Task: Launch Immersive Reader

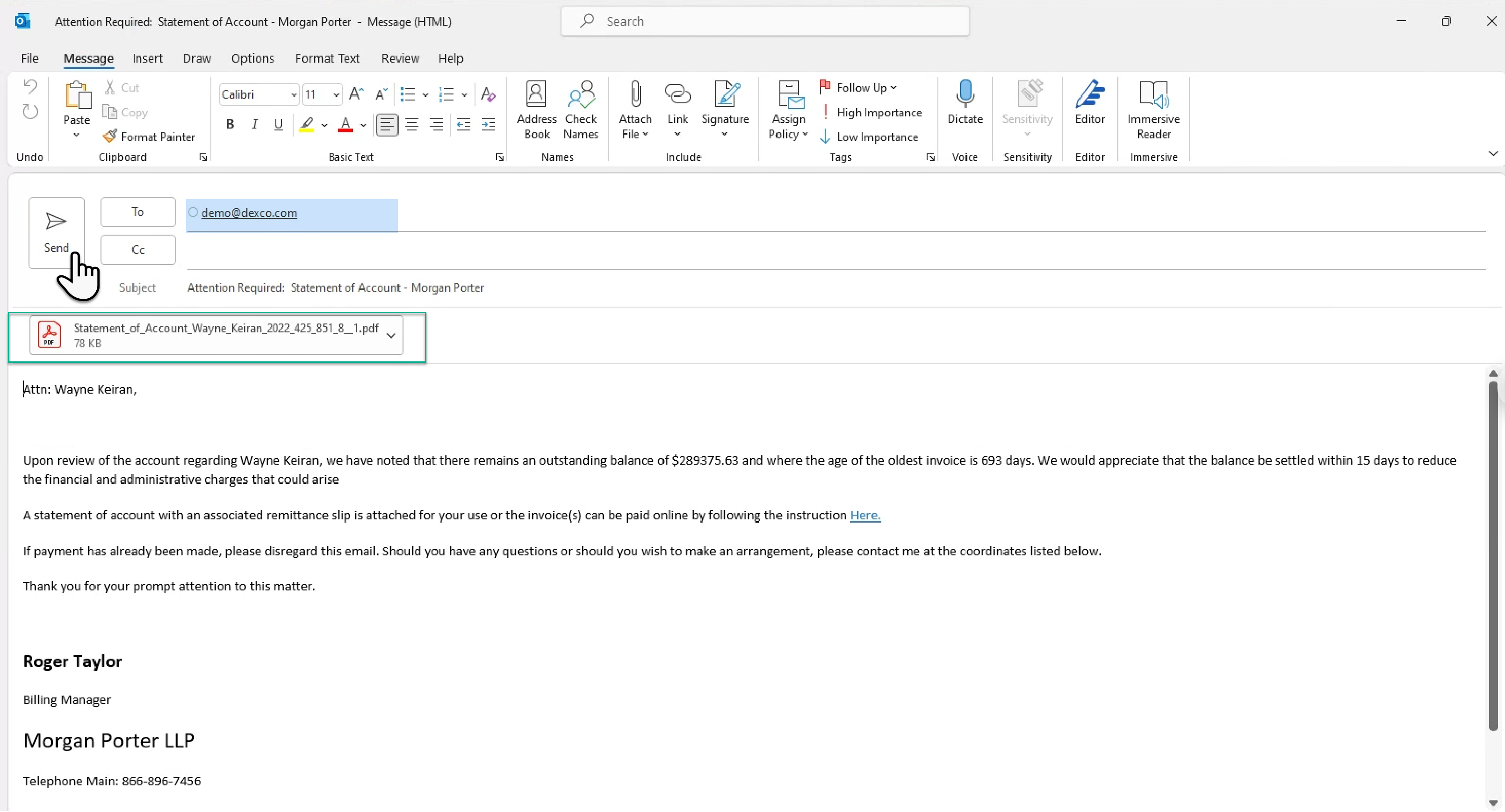Action: [1153, 110]
